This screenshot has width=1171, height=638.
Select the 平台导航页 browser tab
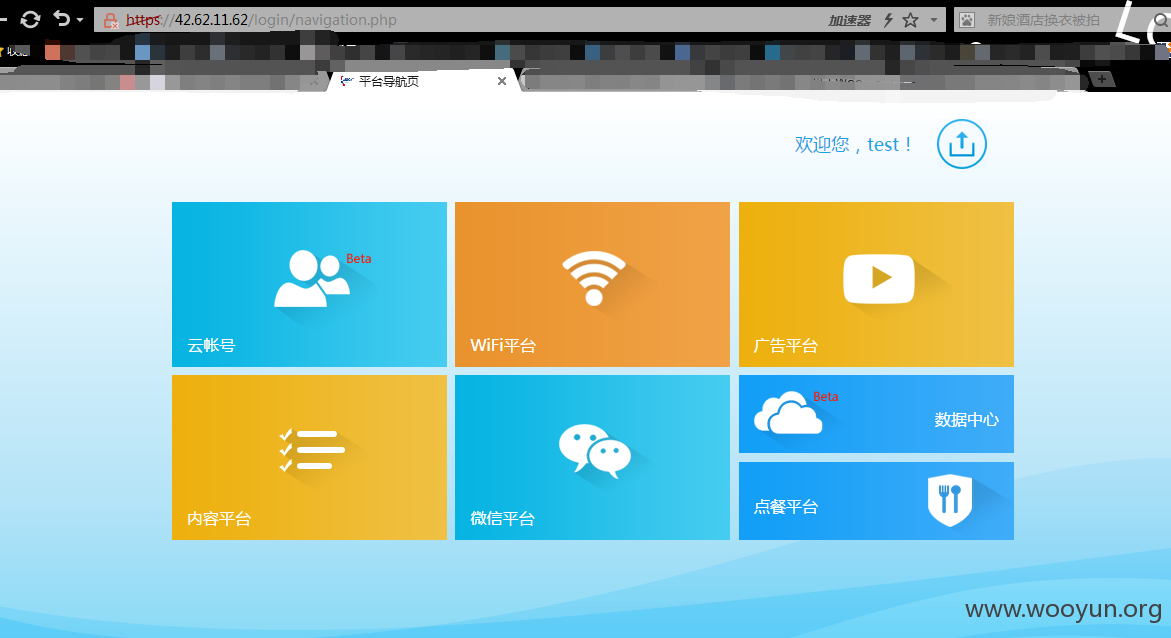point(422,81)
